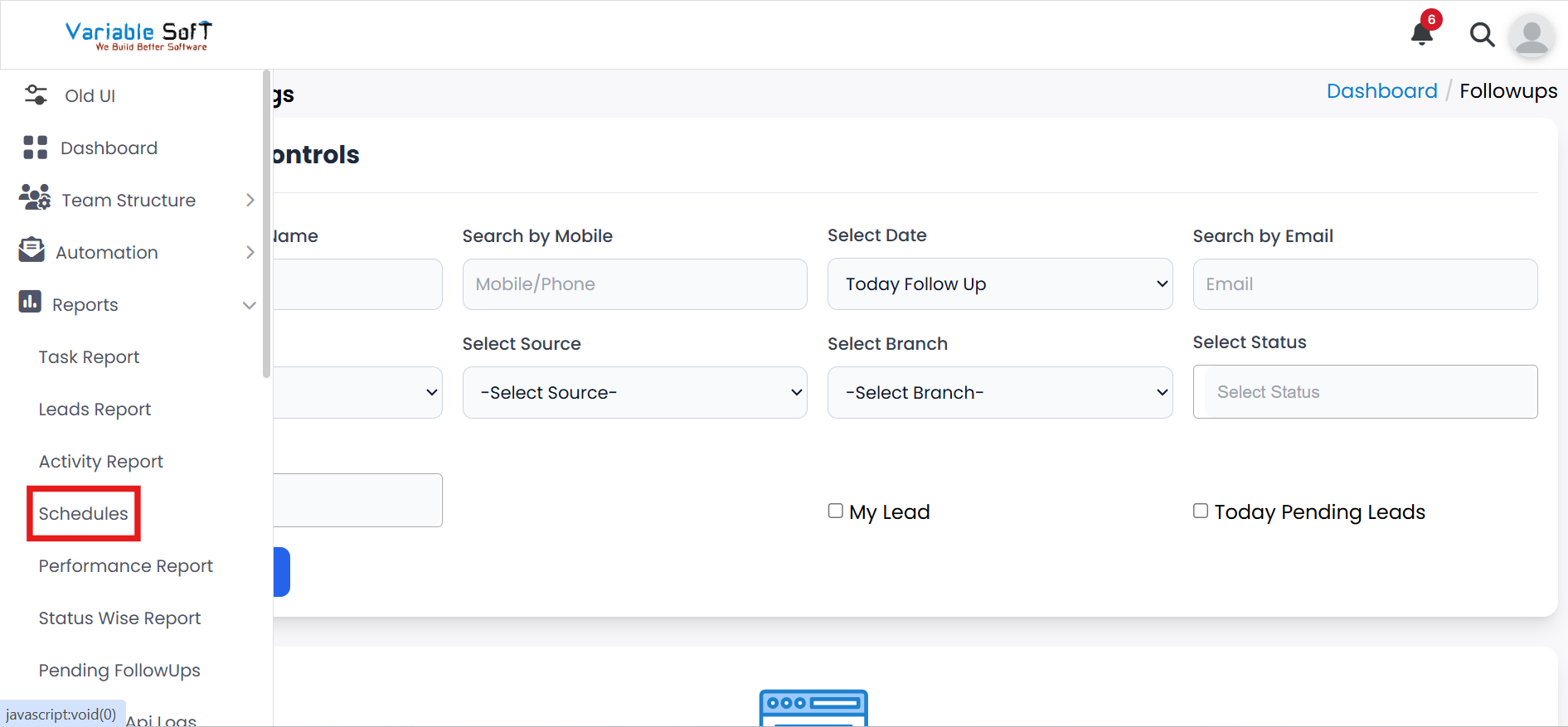Open the Select Date dropdown
1568x727 pixels.
pyautogui.click(x=999, y=284)
